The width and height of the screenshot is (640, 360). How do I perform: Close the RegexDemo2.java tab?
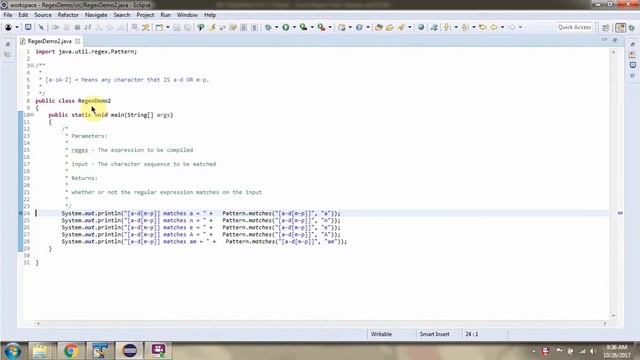(x=78, y=41)
